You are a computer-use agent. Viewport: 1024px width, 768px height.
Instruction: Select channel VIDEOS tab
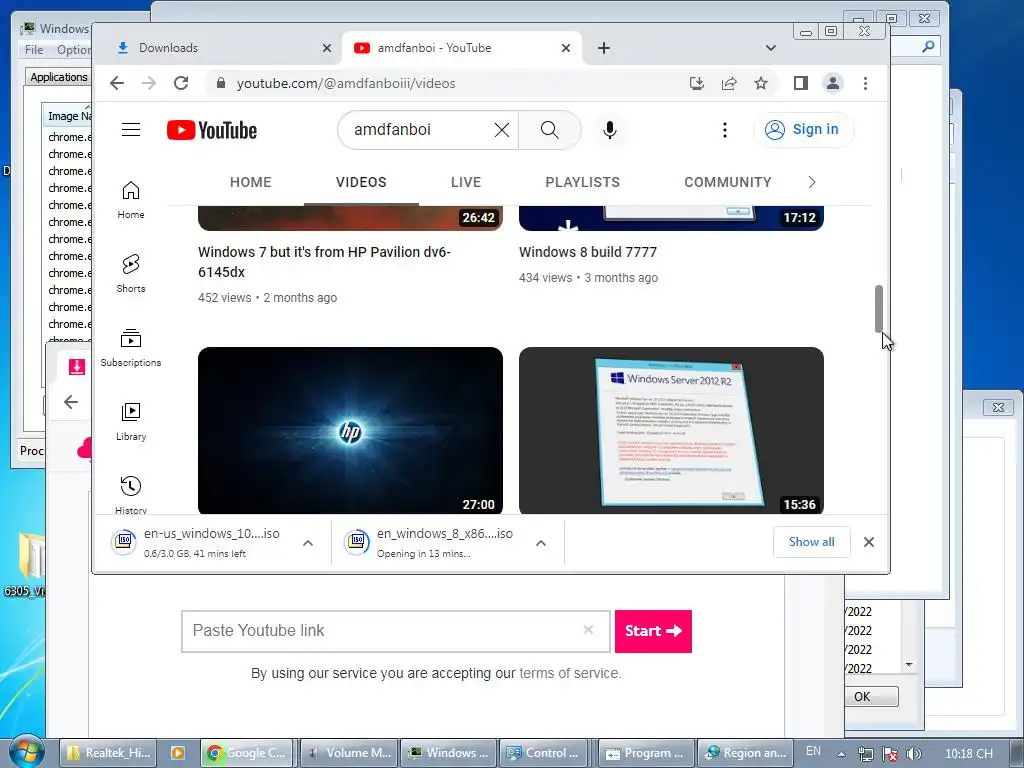click(361, 182)
